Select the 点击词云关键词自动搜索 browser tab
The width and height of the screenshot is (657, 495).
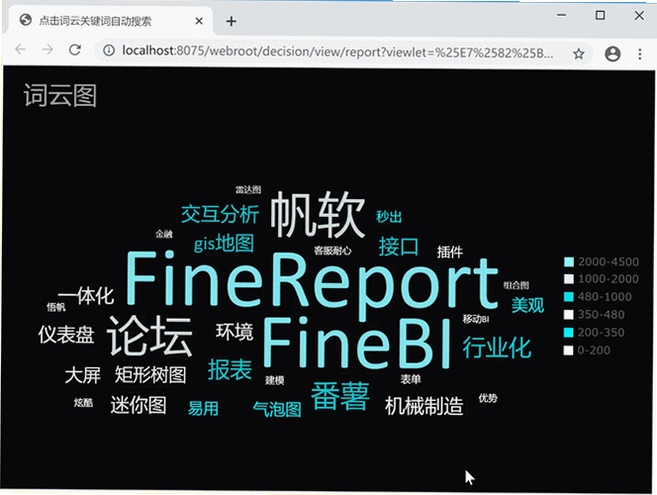[x=110, y=21]
